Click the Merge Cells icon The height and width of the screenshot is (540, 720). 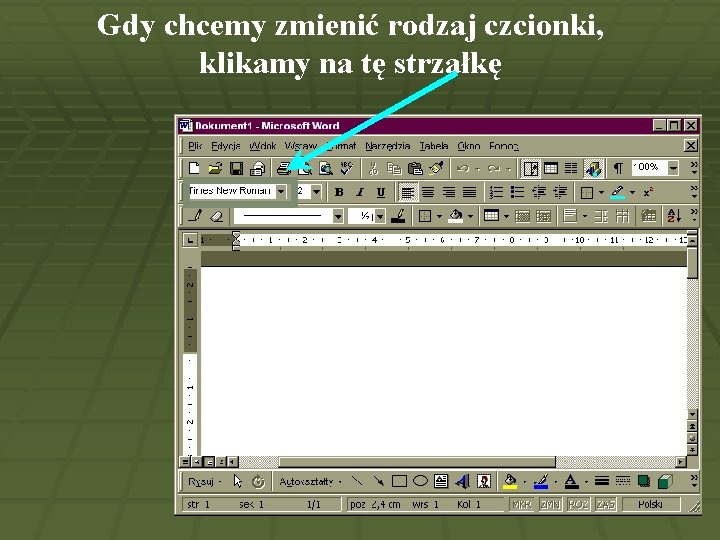point(523,216)
